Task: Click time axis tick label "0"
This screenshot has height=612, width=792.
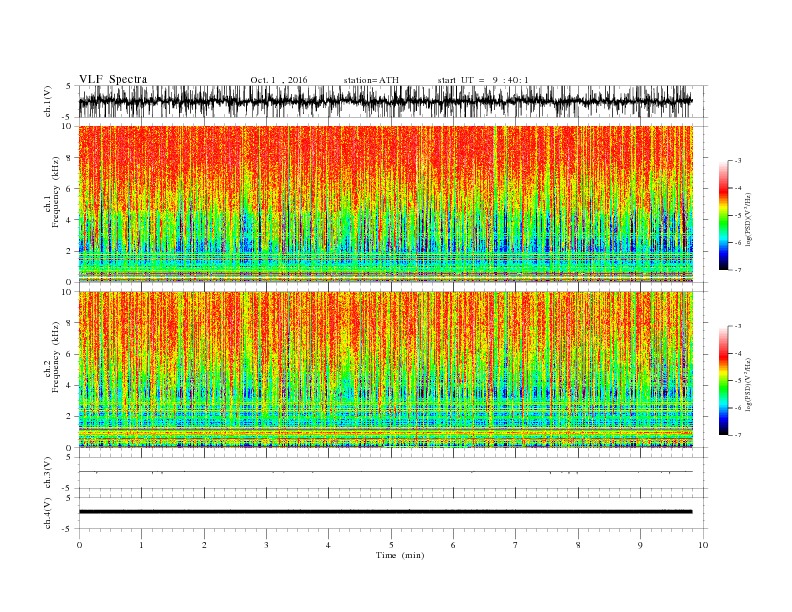Action: (79, 545)
